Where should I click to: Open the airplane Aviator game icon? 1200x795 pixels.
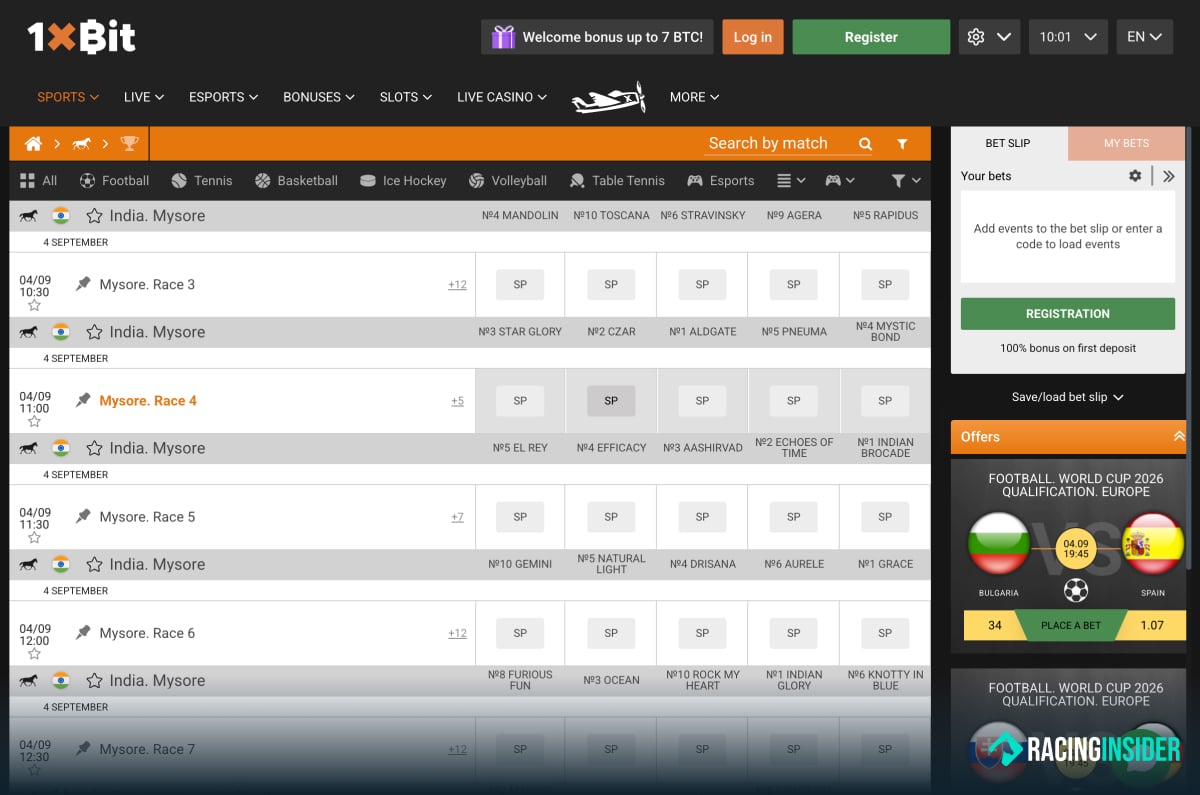pos(608,97)
